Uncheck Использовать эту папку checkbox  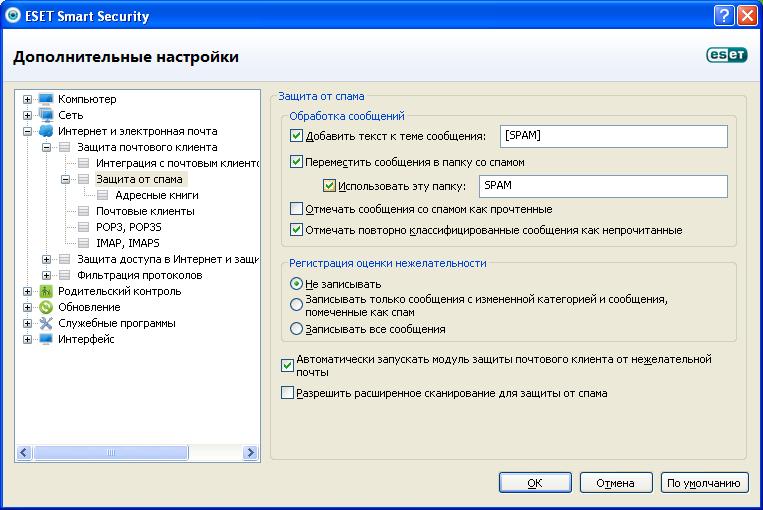point(329,185)
